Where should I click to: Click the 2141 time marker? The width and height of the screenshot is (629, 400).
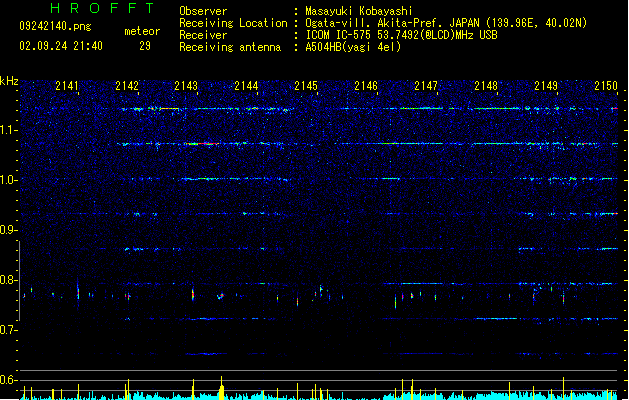click(x=67, y=86)
